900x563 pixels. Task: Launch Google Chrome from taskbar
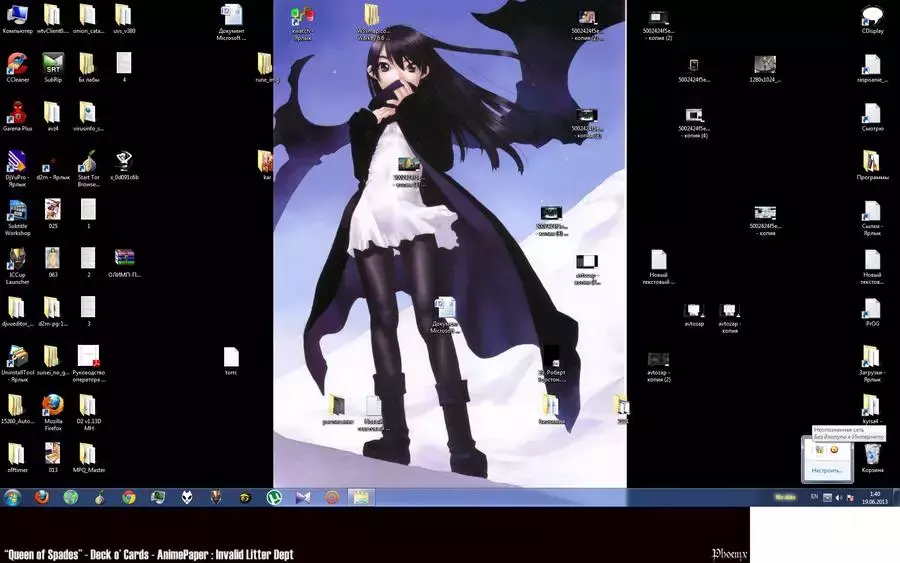pyautogui.click(x=129, y=497)
